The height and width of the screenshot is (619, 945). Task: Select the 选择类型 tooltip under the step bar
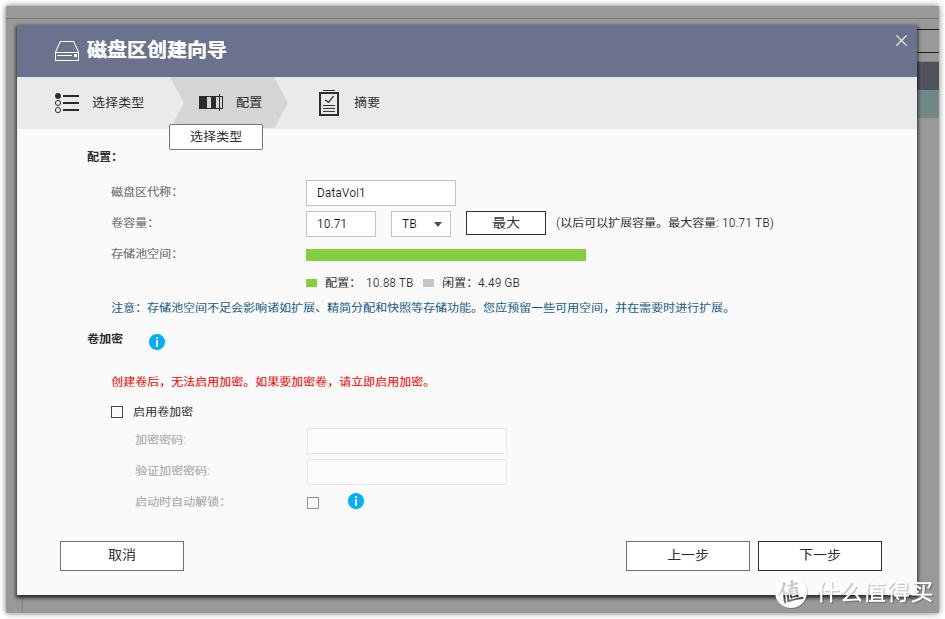point(216,137)
